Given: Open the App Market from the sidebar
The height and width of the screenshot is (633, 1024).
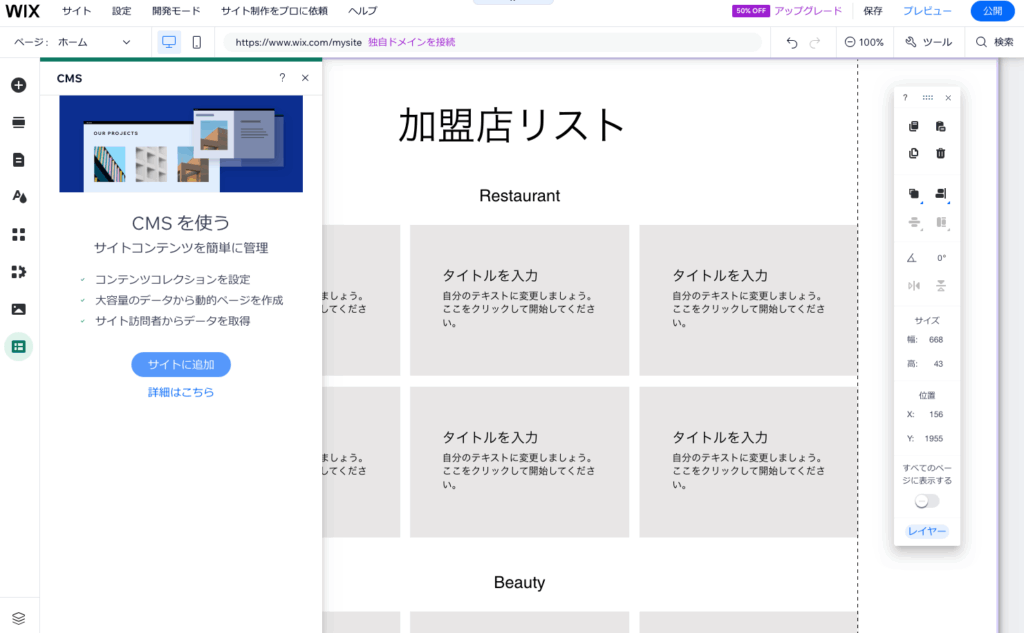Looking at the screenshot, I should point(18,233).
